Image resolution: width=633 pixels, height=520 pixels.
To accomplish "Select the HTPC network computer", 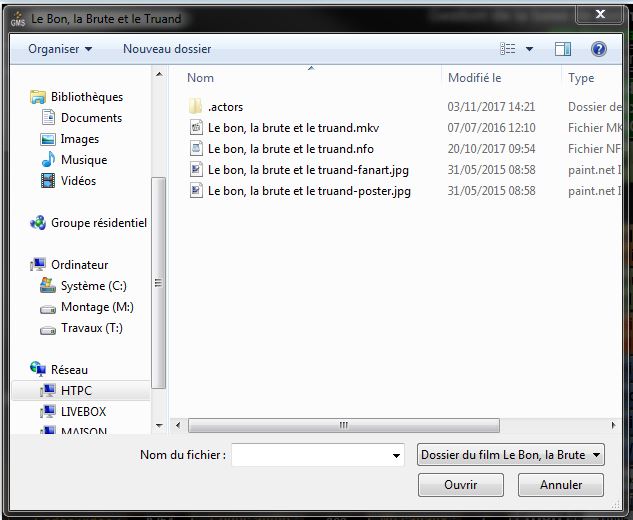I will (76, 391).
